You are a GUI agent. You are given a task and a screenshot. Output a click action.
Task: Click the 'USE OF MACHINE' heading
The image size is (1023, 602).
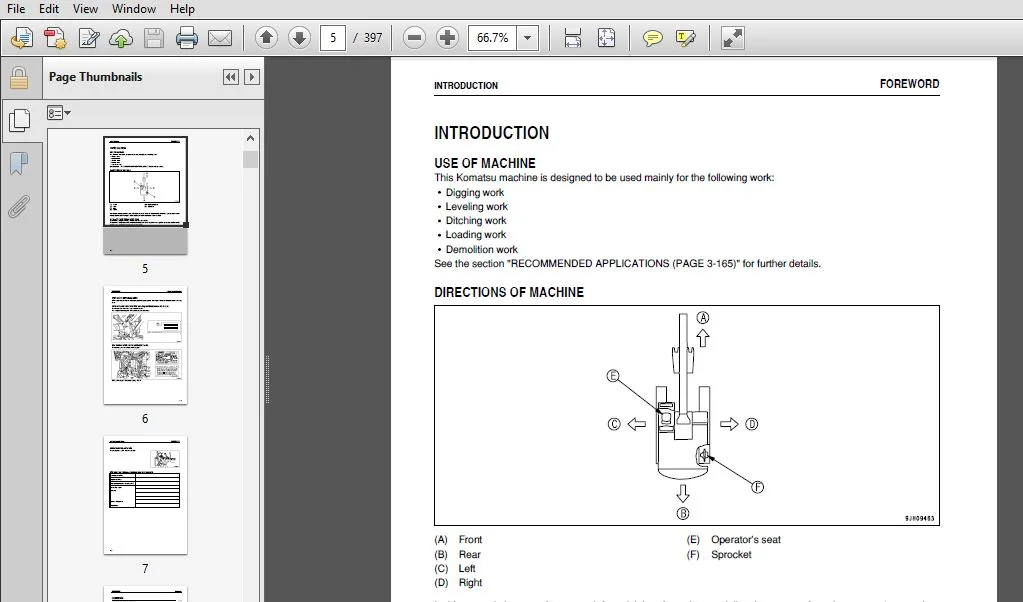pyautogui.click(x=485, y=163)
